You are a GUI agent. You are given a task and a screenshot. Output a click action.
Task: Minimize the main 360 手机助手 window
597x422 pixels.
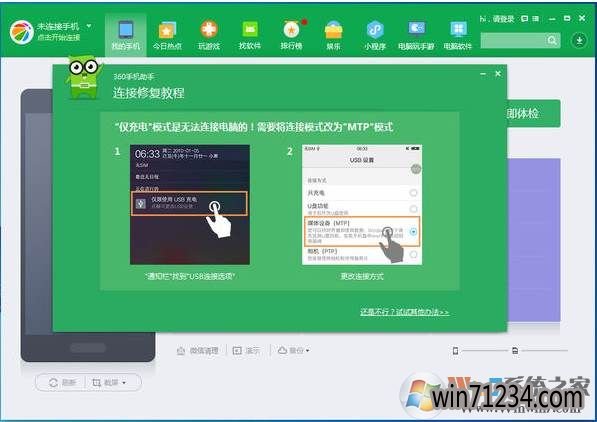[x=552, y=18]
